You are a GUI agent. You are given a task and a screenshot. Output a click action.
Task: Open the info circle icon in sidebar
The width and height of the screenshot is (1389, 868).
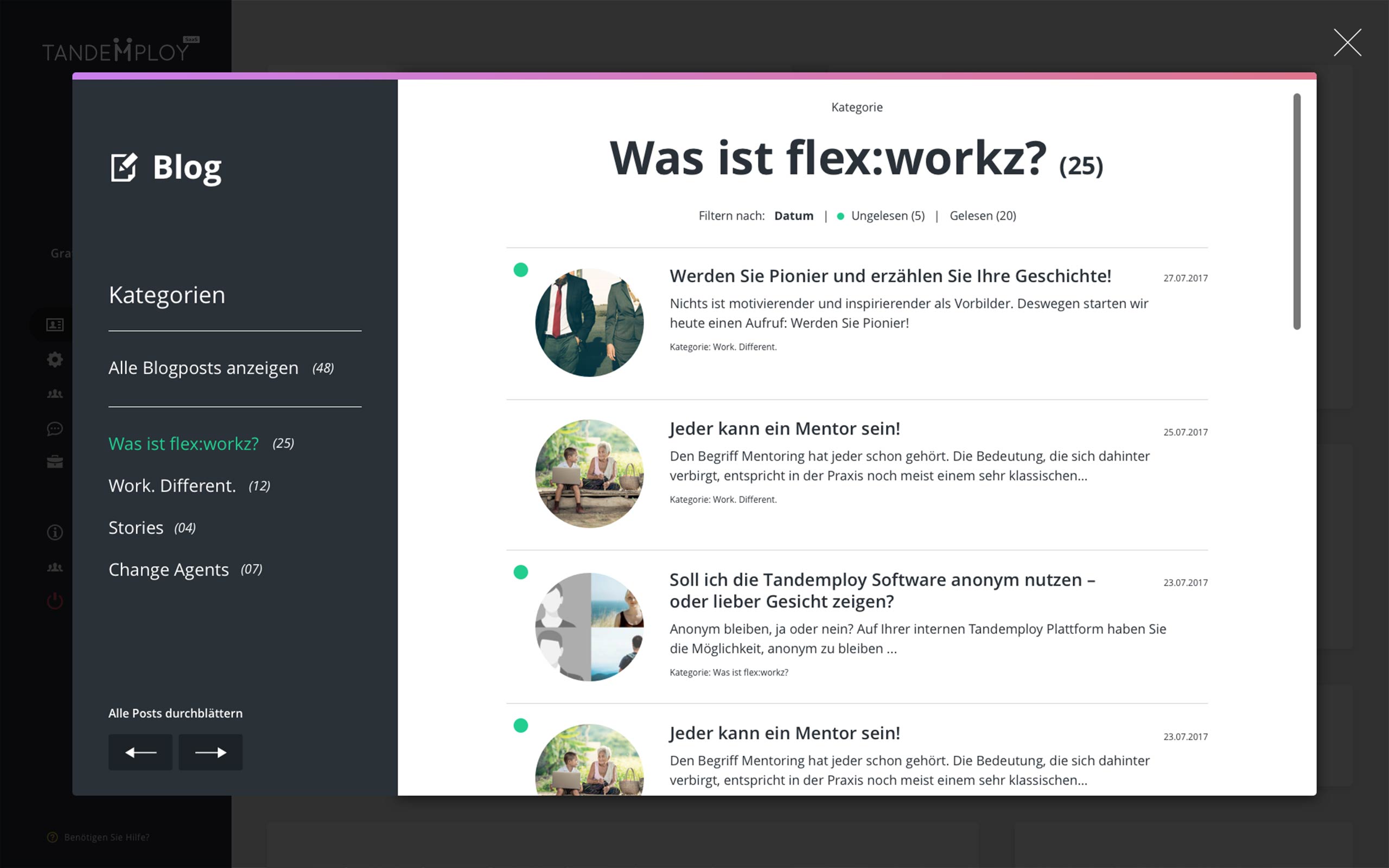(x=55, y=532)
